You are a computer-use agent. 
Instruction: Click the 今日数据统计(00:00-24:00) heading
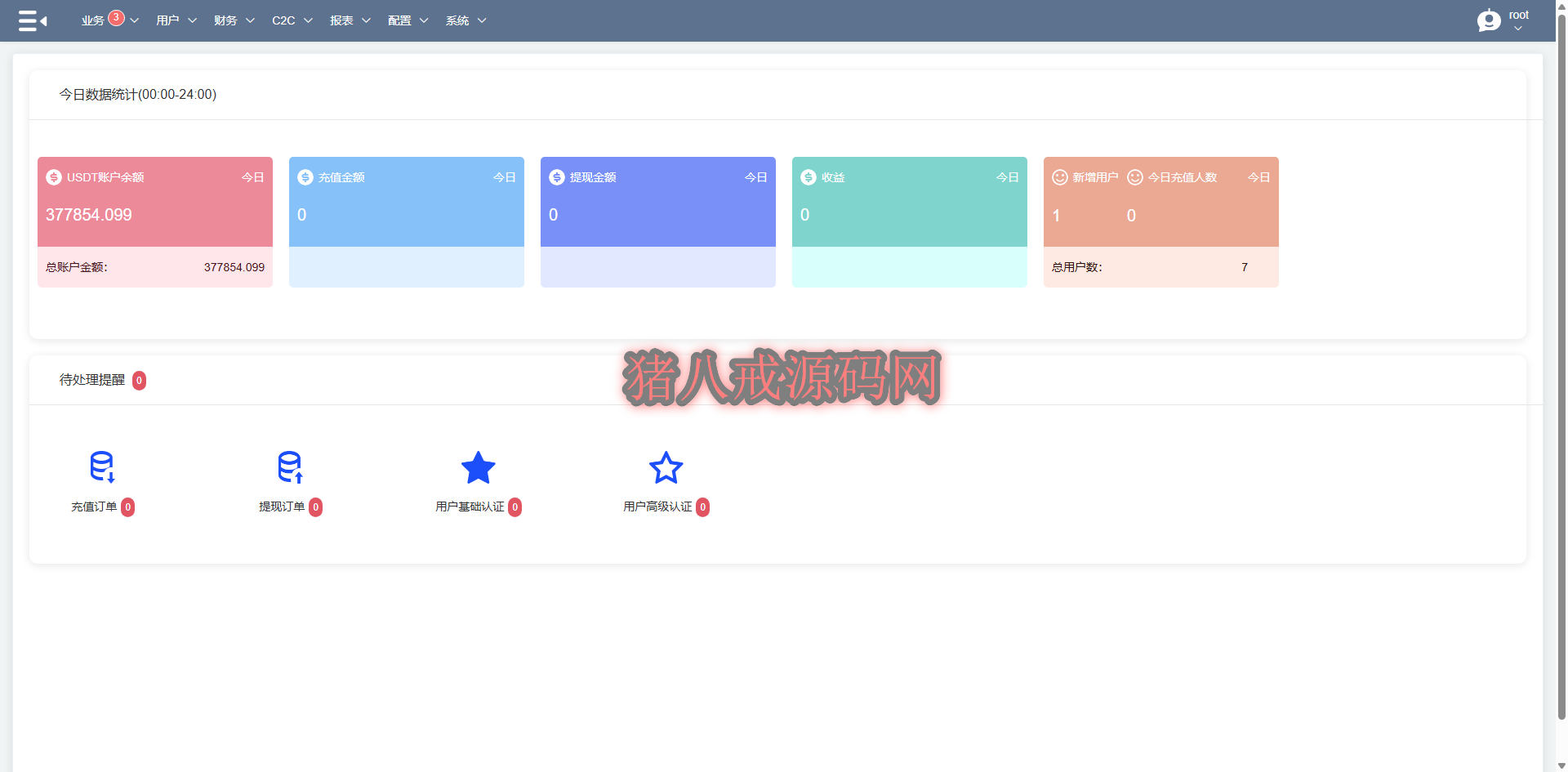tap(138, 95)
